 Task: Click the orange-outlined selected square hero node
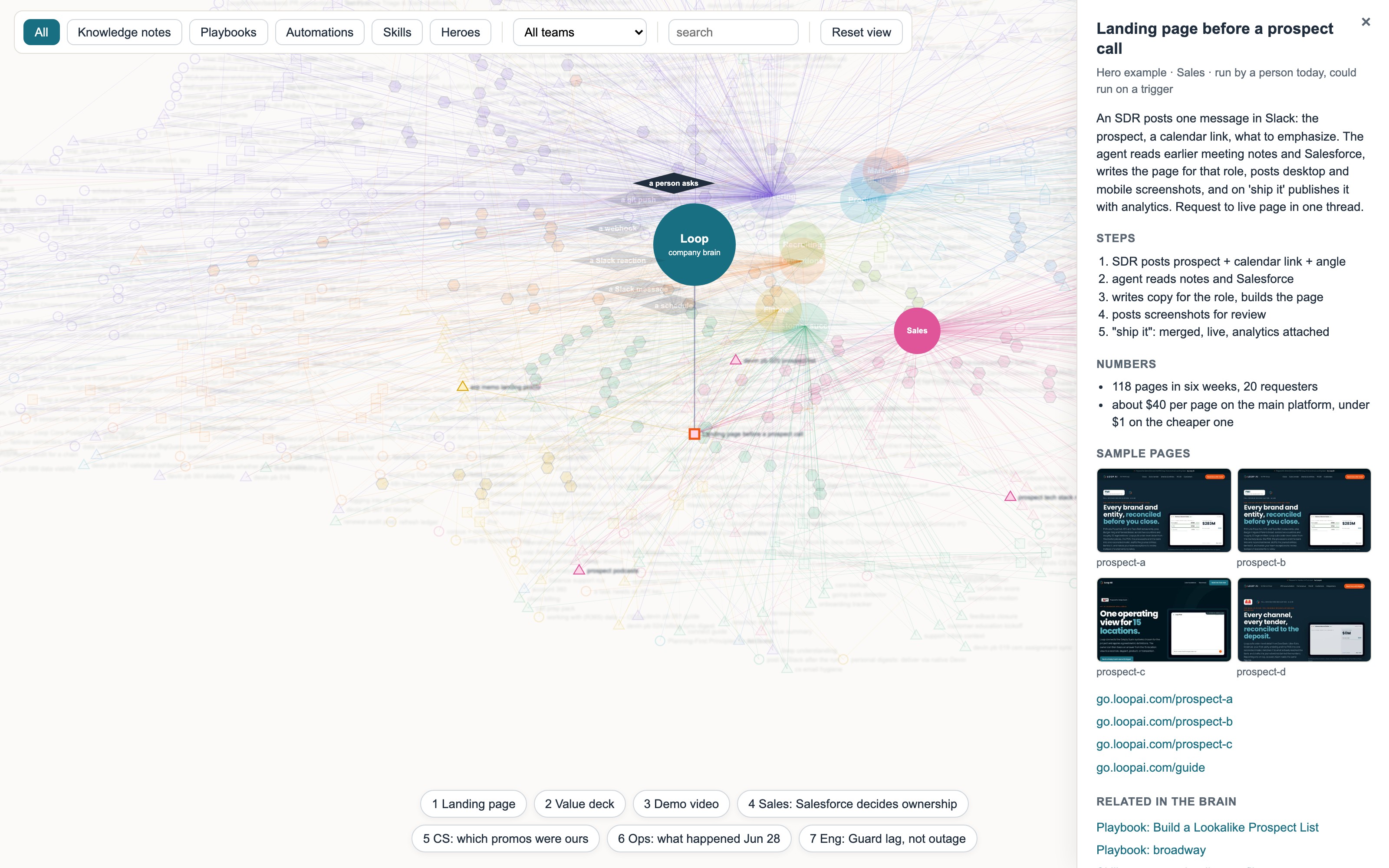(694, 434)
